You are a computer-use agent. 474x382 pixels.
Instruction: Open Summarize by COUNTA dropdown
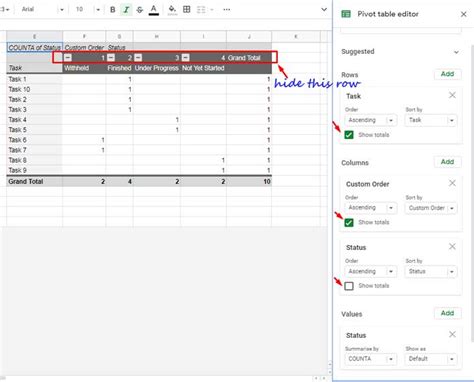371,359
